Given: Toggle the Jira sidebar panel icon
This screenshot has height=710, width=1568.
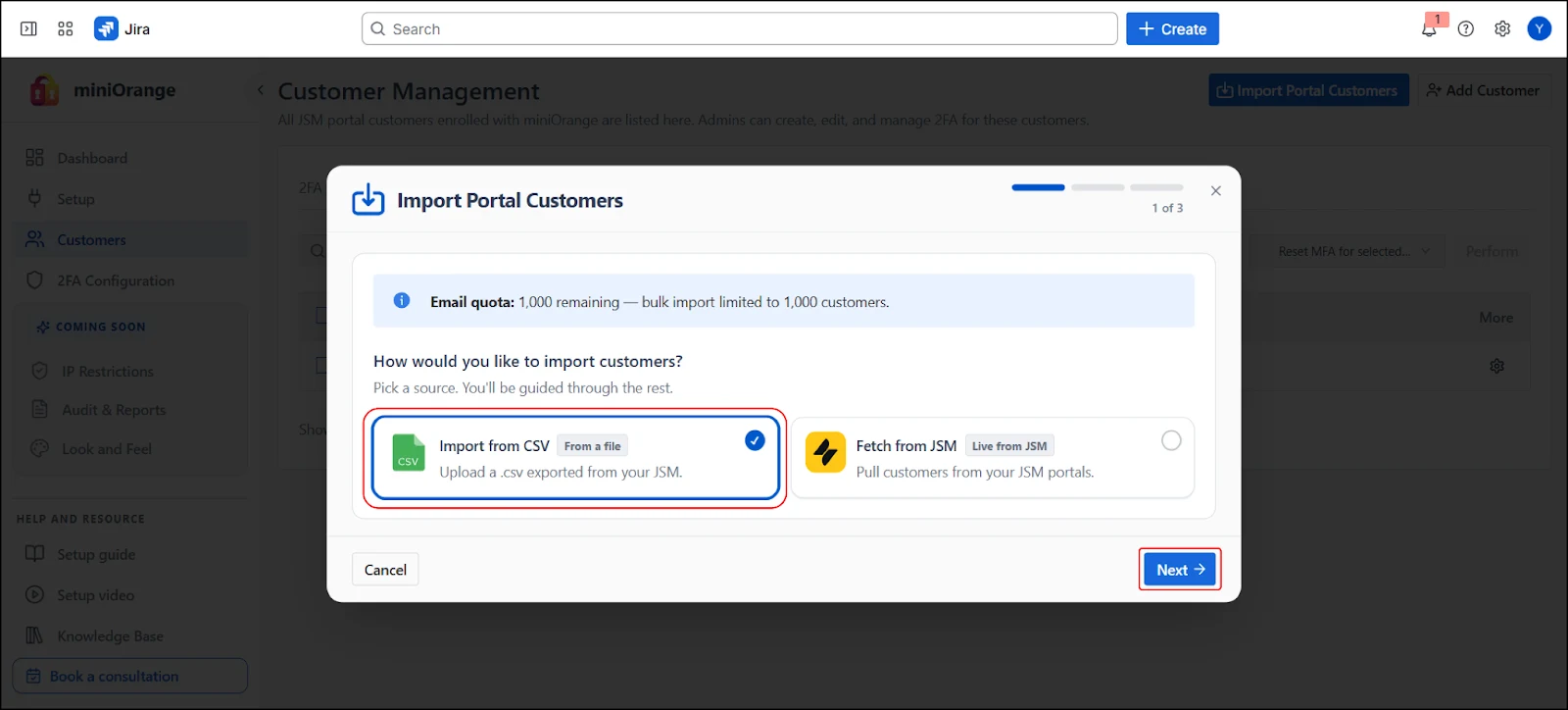Looking at the screenshot, I should click(28, 28).
